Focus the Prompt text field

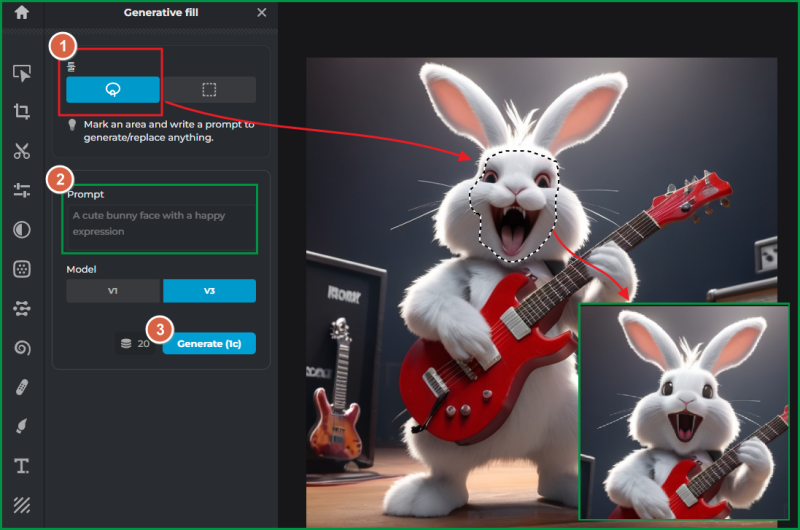point(160,228)
